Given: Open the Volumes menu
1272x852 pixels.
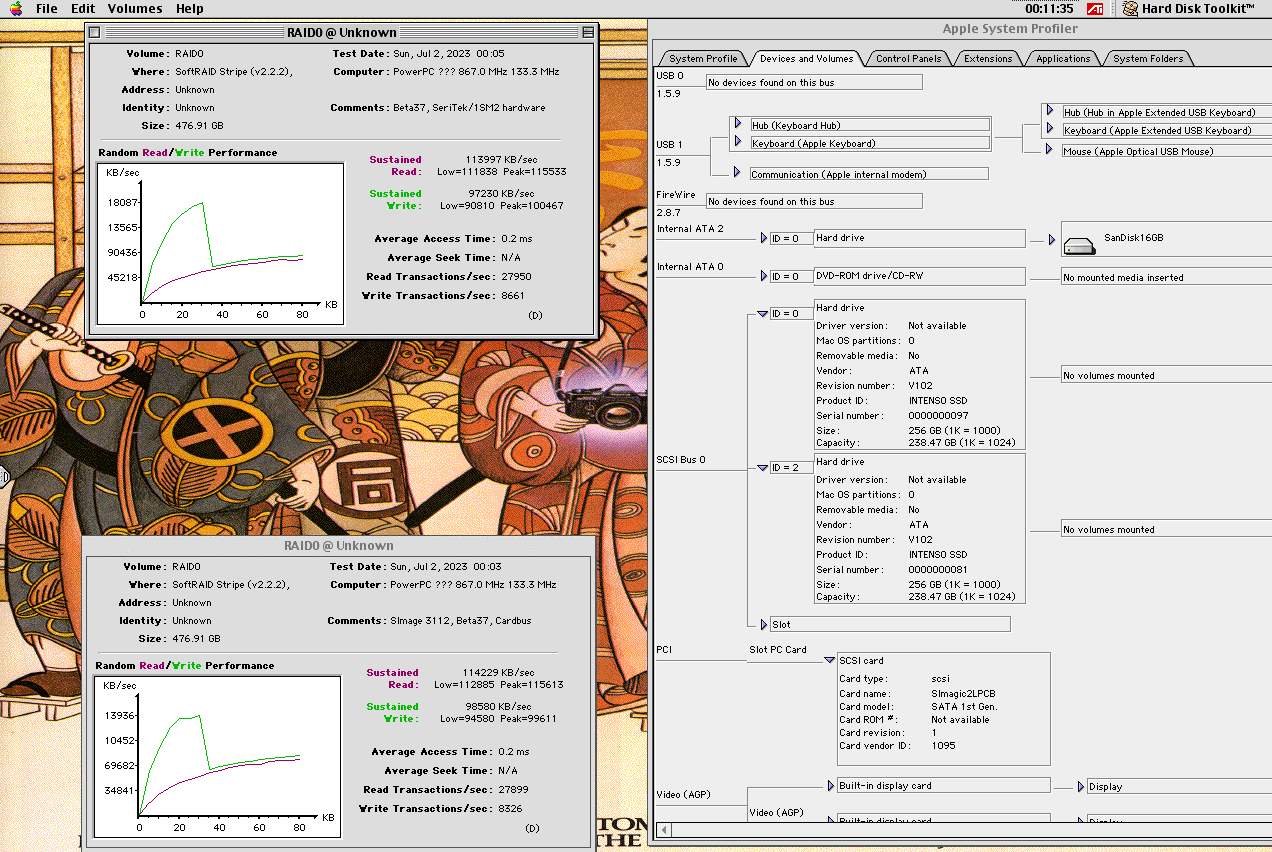Looking at the screenshot, I should [135, 8].
